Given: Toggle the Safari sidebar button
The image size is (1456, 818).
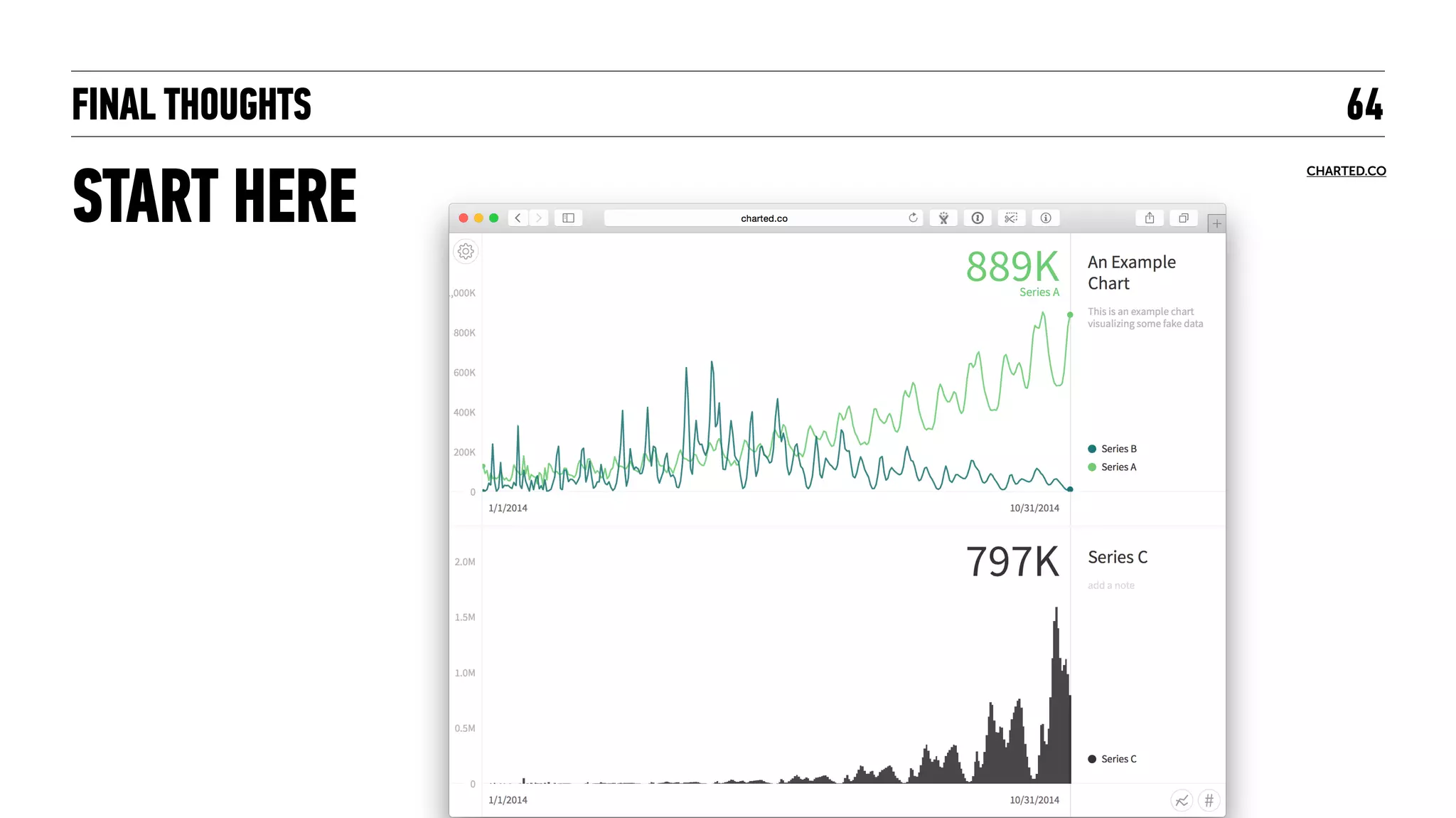Looking at the screenshot, I should click(x=568, y=218).
